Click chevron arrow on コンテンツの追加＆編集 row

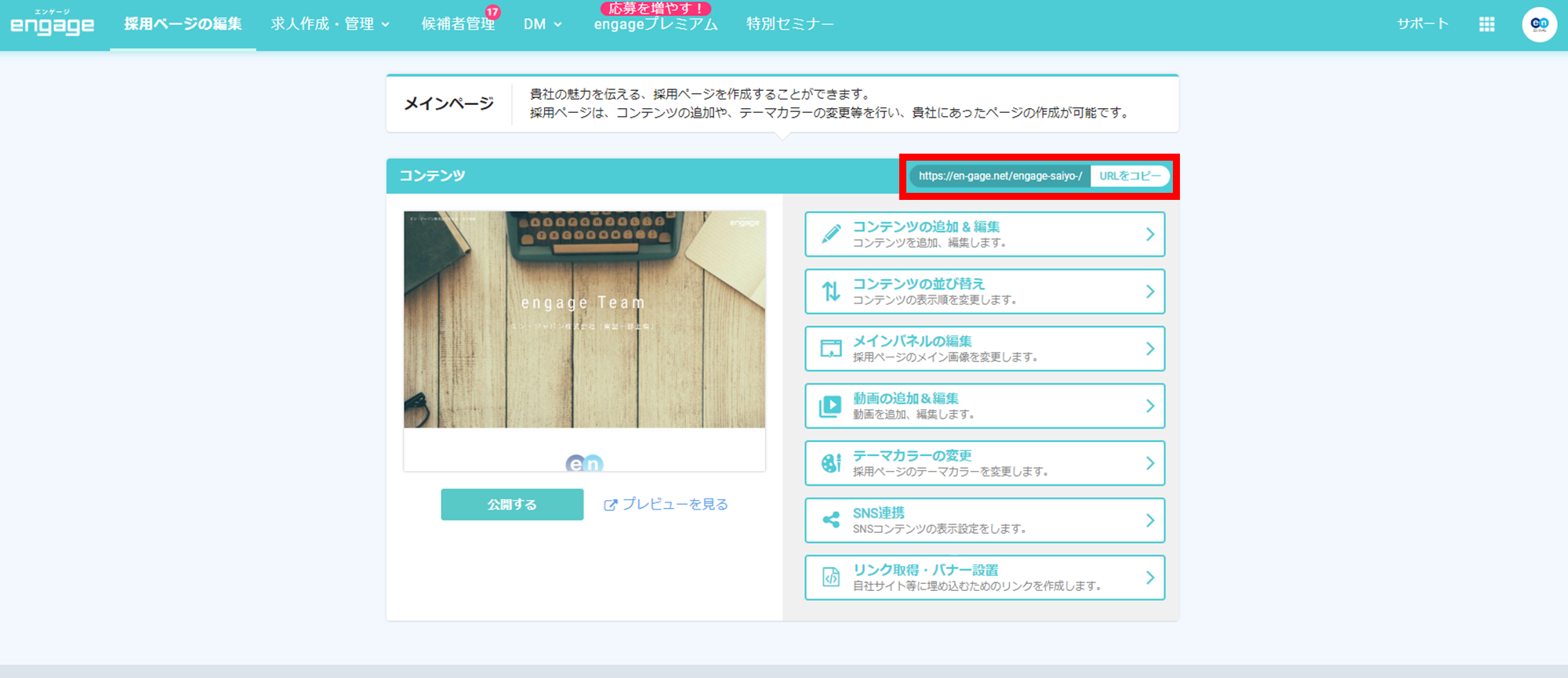point(1150,234)
